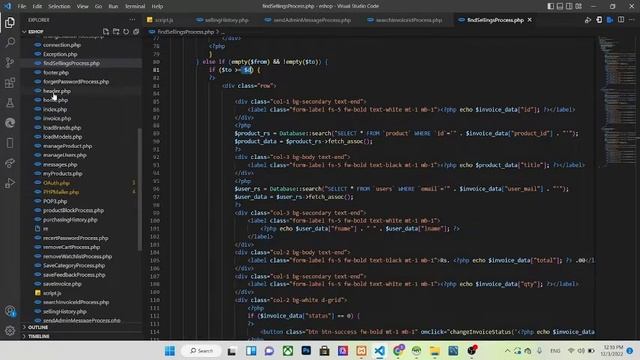Open editor more actions ellipsis
This screenshot has width=640, height=360.
pos(632,20)
